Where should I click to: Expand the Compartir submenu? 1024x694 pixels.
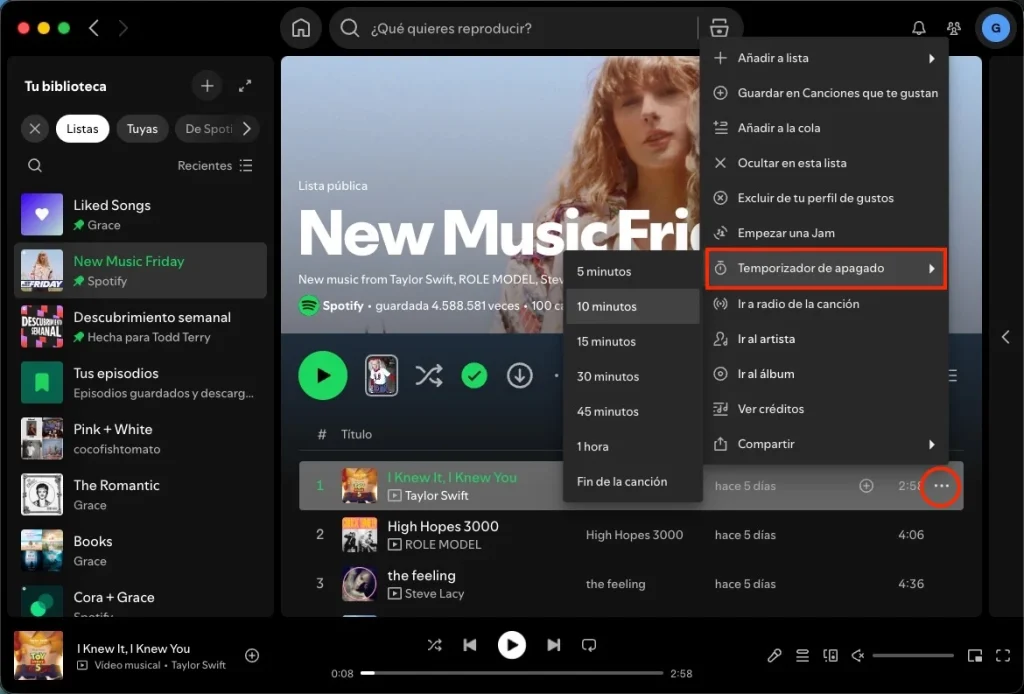pos(826,444)
